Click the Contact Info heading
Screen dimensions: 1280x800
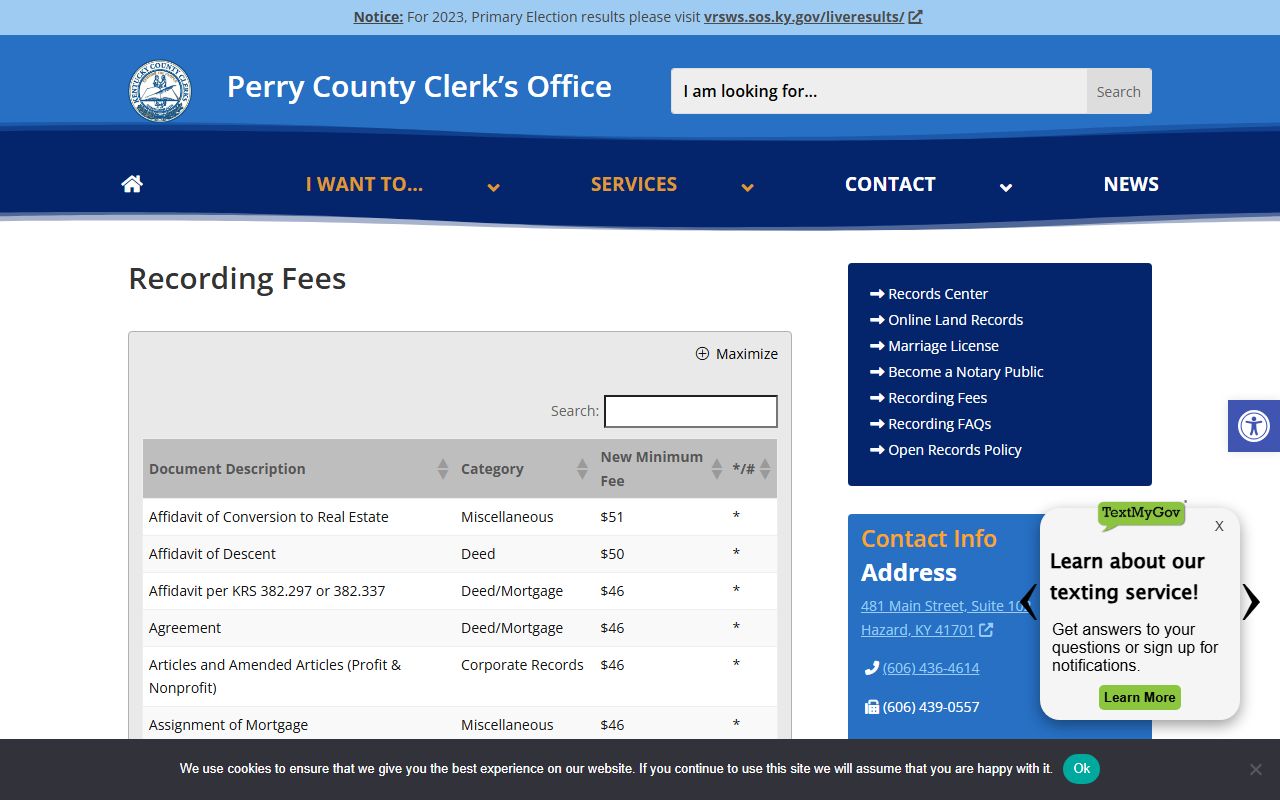click(x=929, y=538)
